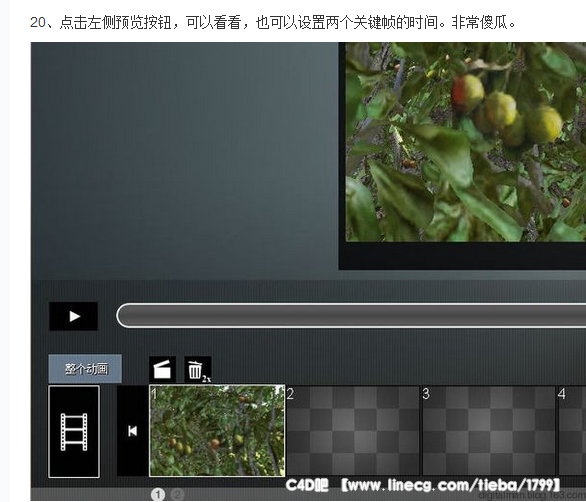This screenshot has width=586, height=502.
Task: Select the 整个动画 button
Action: click(x=85, y=369)
